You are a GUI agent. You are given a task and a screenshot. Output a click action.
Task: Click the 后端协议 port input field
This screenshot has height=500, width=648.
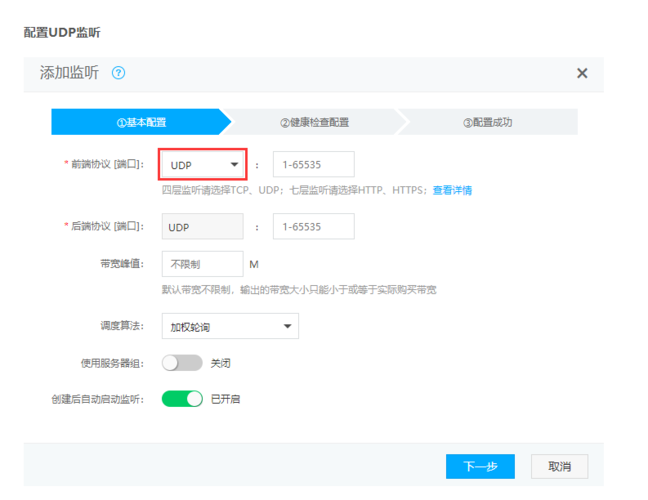click(313, 226)
